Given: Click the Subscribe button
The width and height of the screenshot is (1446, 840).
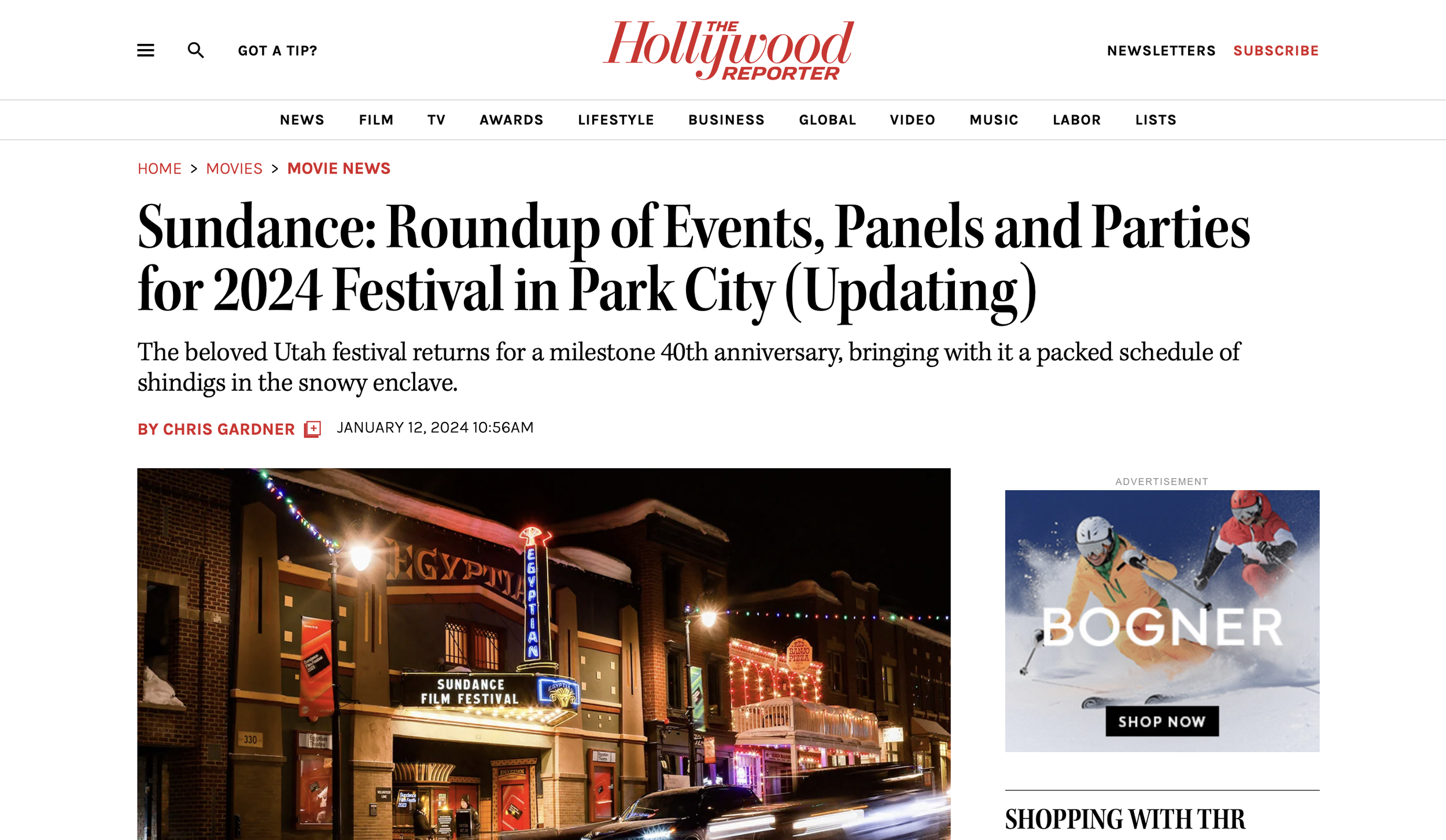Looking at the screenshot, I should [1276, 51].
